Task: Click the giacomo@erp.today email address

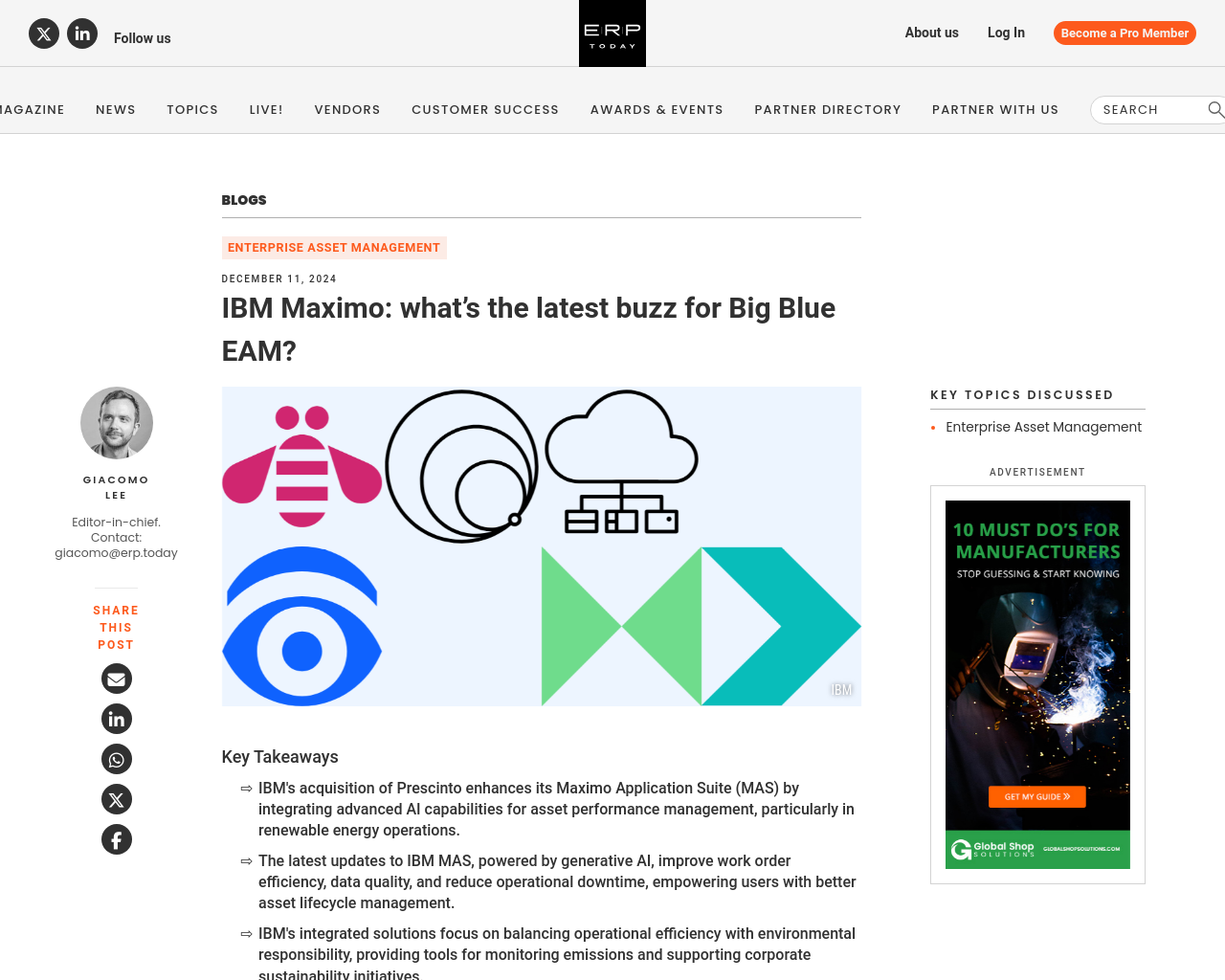Action: tap(116, 553)
